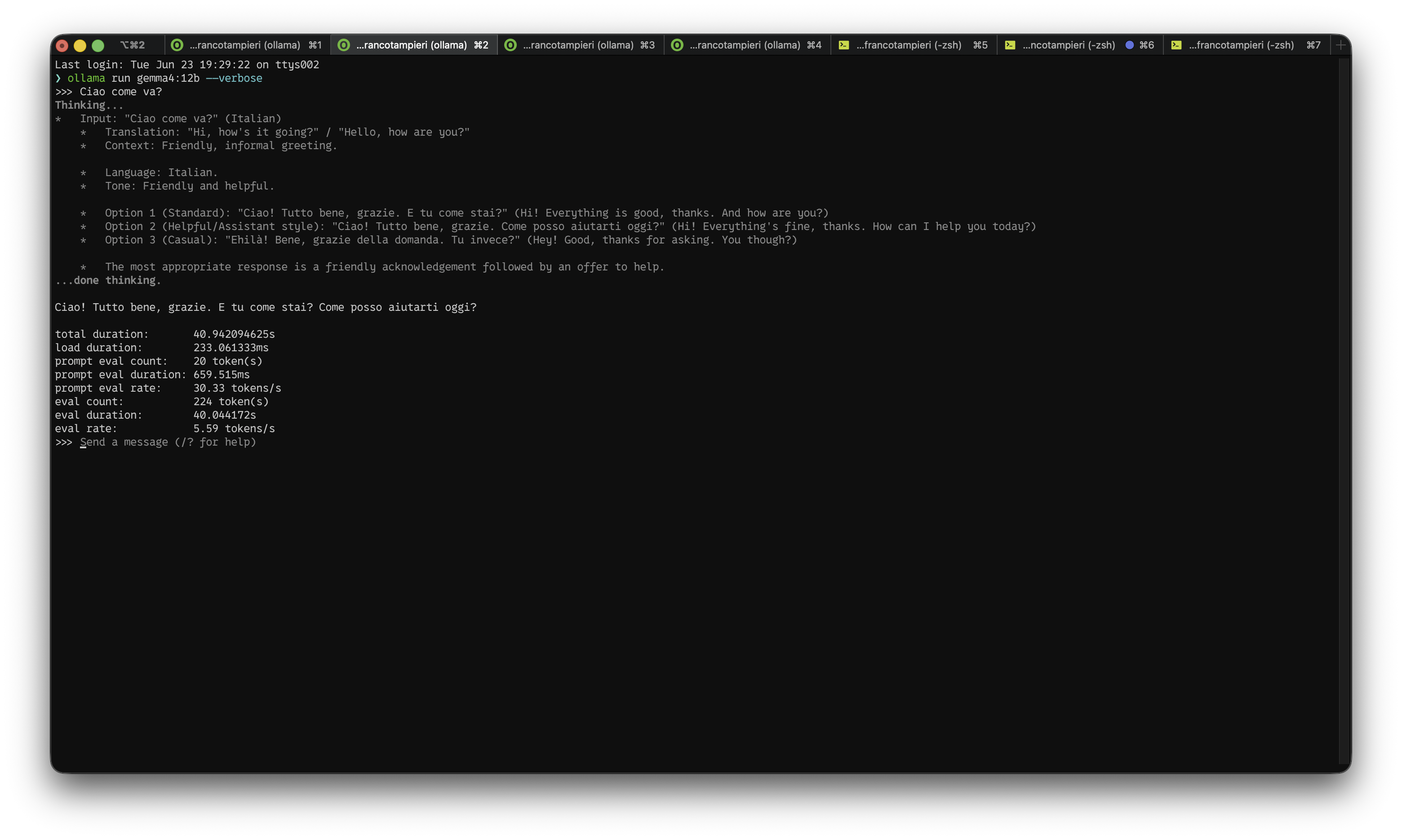Click the ⌥⌘2 window shortcut label
This screenshot has height=840, width=1402.
click(133, 45)
